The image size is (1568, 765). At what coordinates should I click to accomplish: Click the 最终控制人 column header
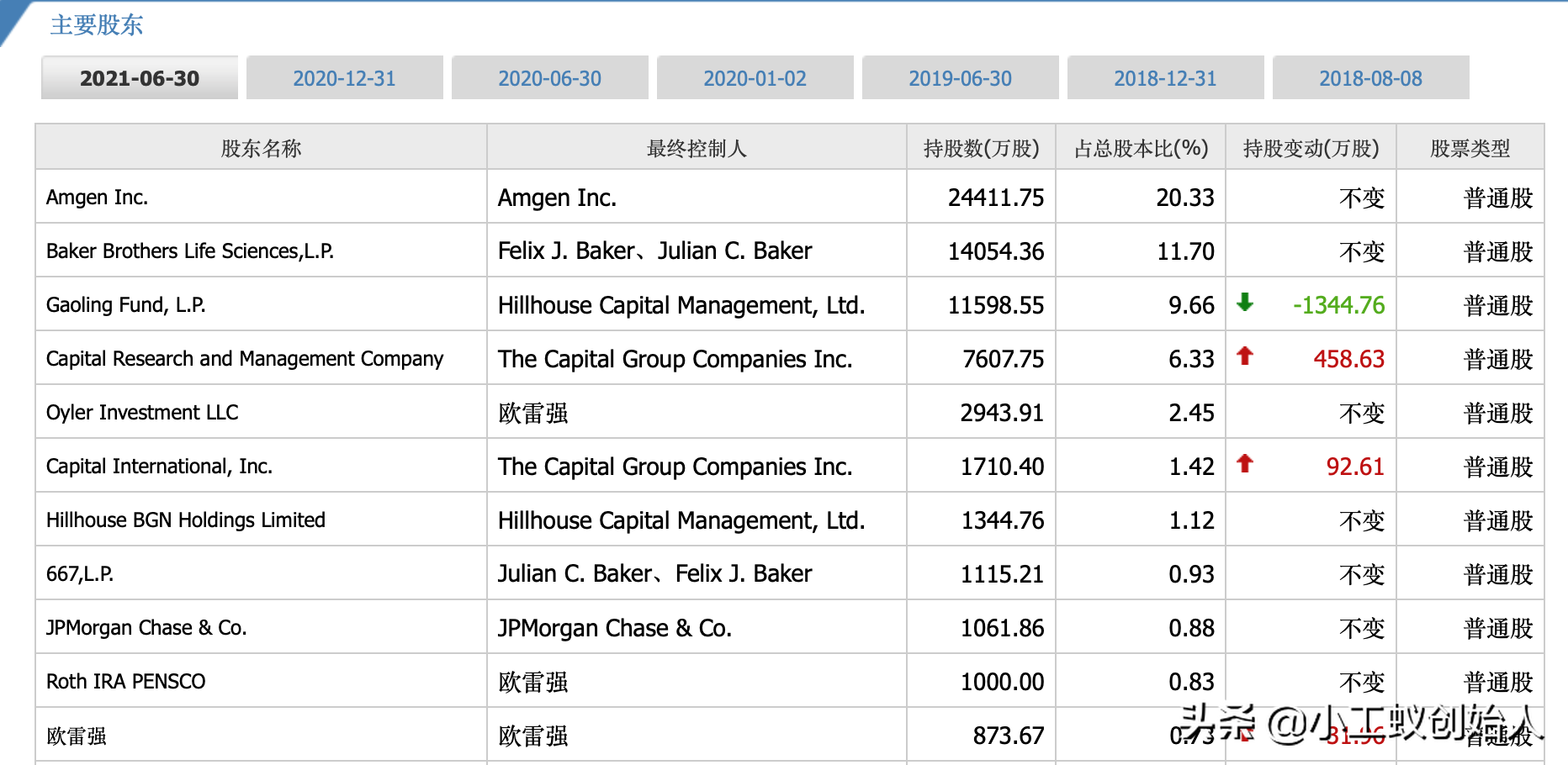point(697,148)
